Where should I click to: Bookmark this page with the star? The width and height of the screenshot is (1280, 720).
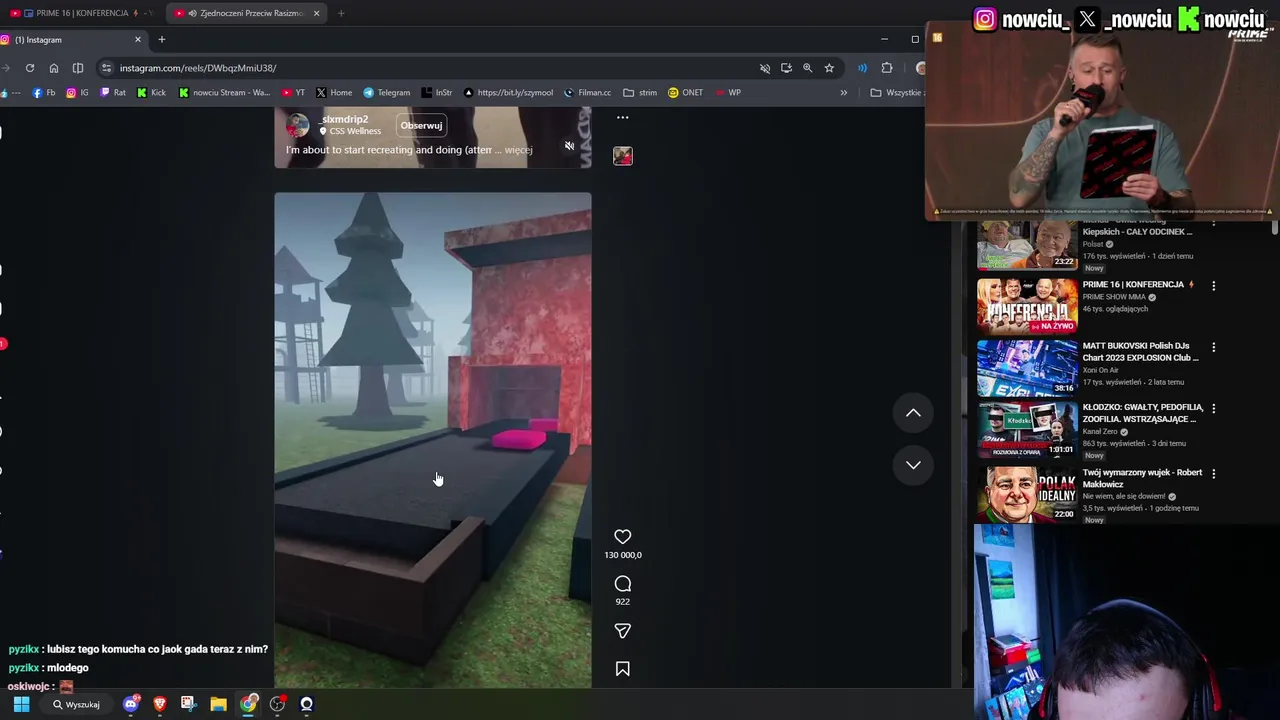[x=829, y=68]
